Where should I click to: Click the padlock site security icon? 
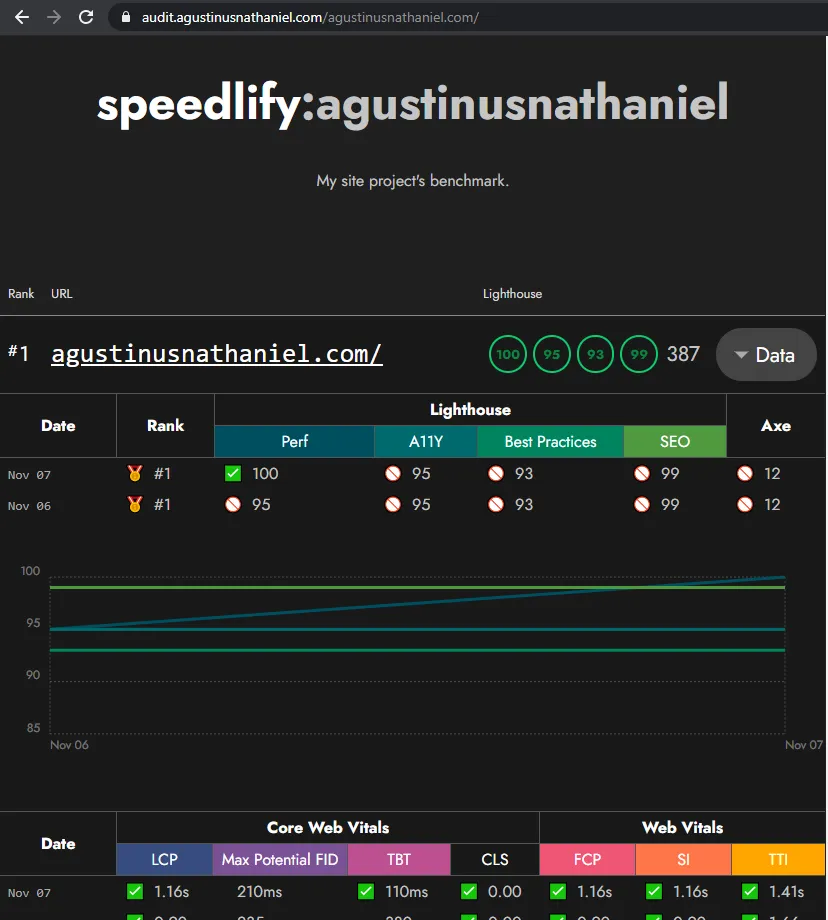click(x=125, y=18)
